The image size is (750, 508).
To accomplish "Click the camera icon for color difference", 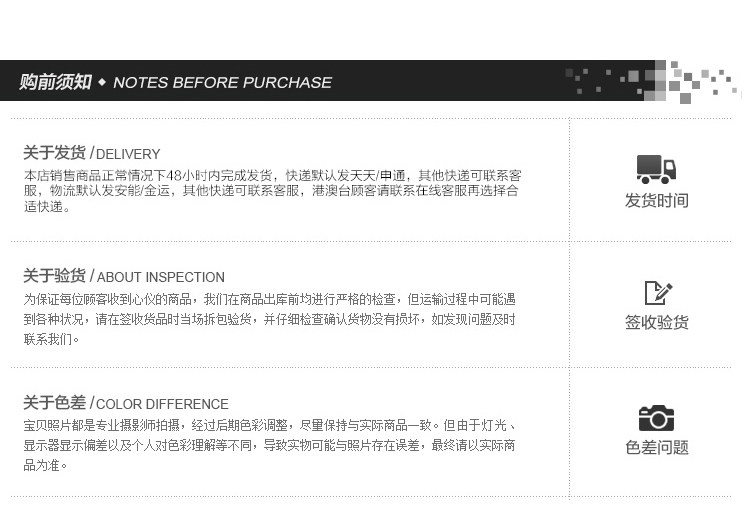I will [x=656, y=417].
